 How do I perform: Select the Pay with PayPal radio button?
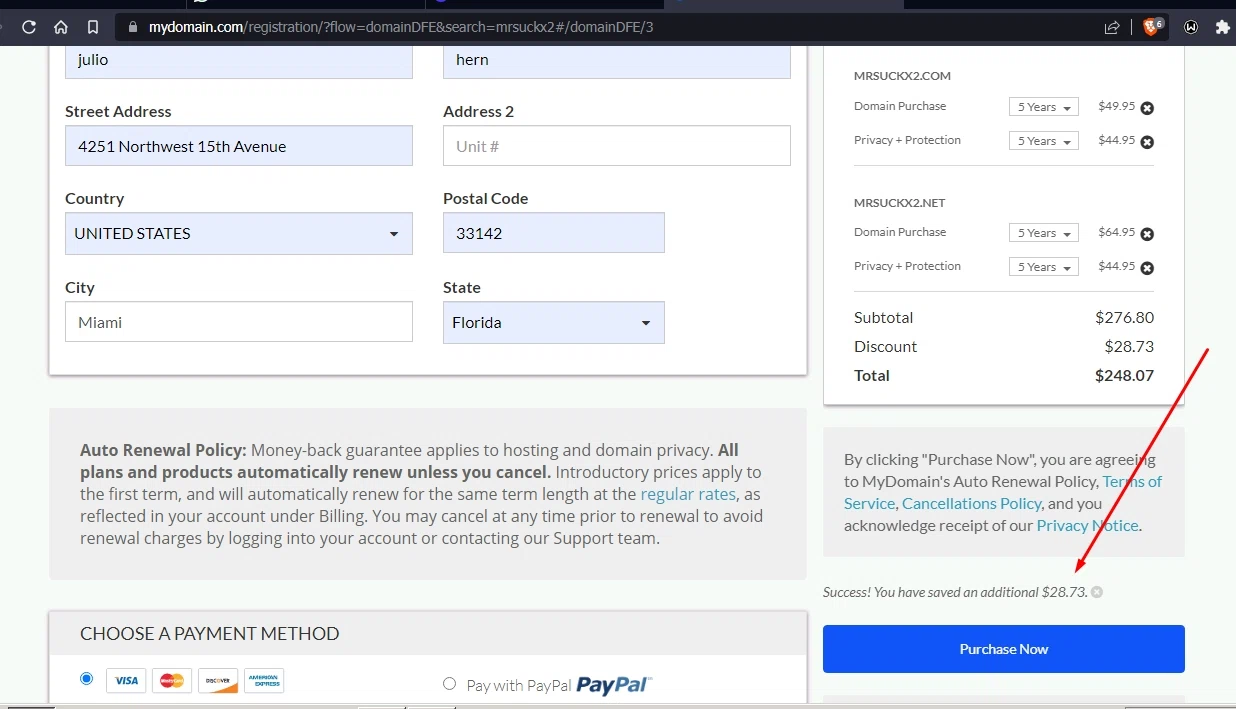449,684
